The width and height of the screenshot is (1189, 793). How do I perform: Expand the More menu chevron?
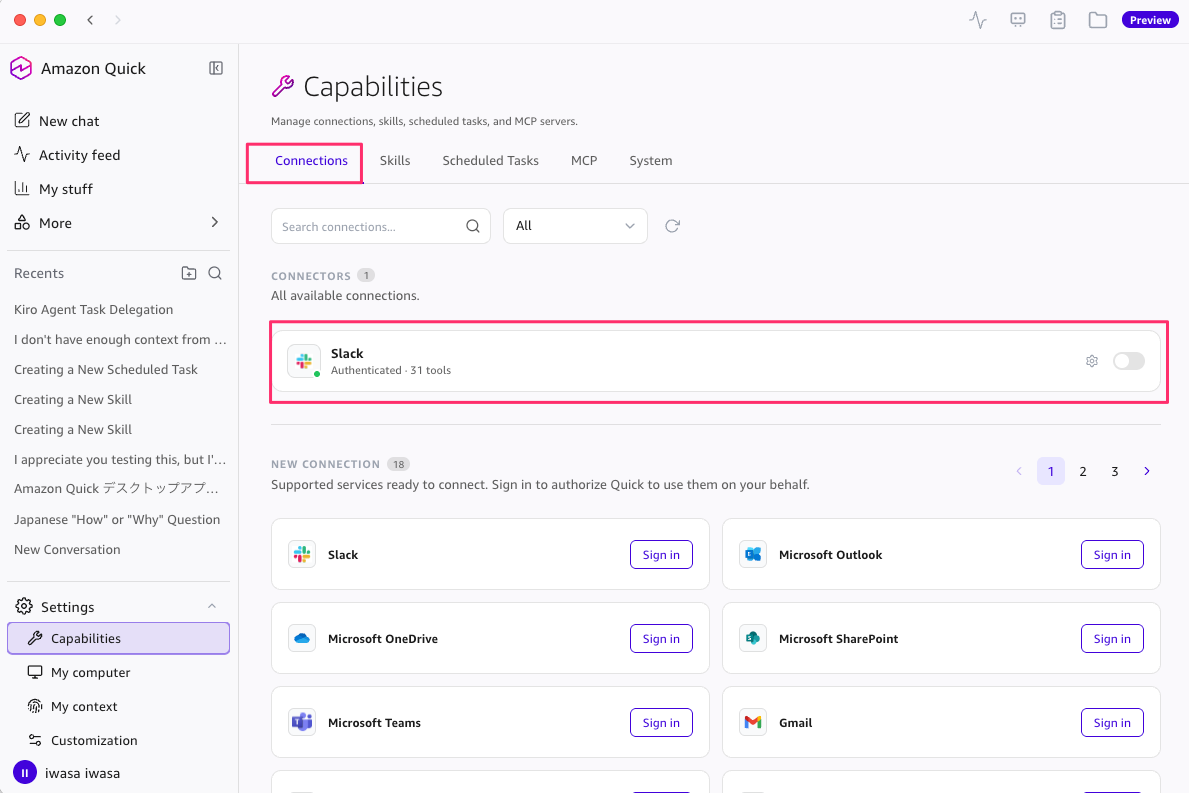click(x=215, y=222)
